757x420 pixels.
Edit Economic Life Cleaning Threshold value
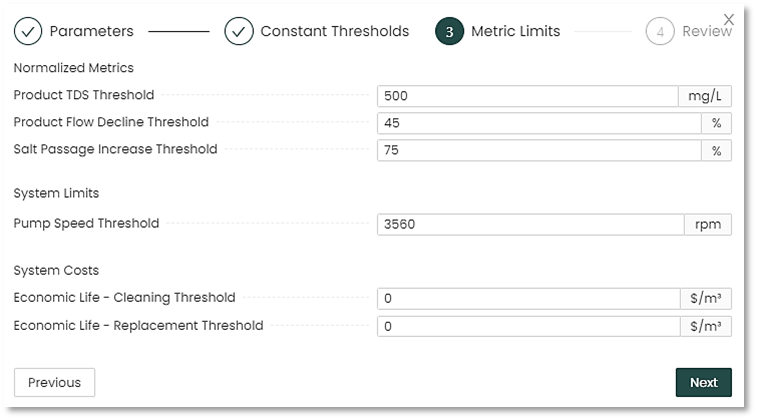click(529, 298)
